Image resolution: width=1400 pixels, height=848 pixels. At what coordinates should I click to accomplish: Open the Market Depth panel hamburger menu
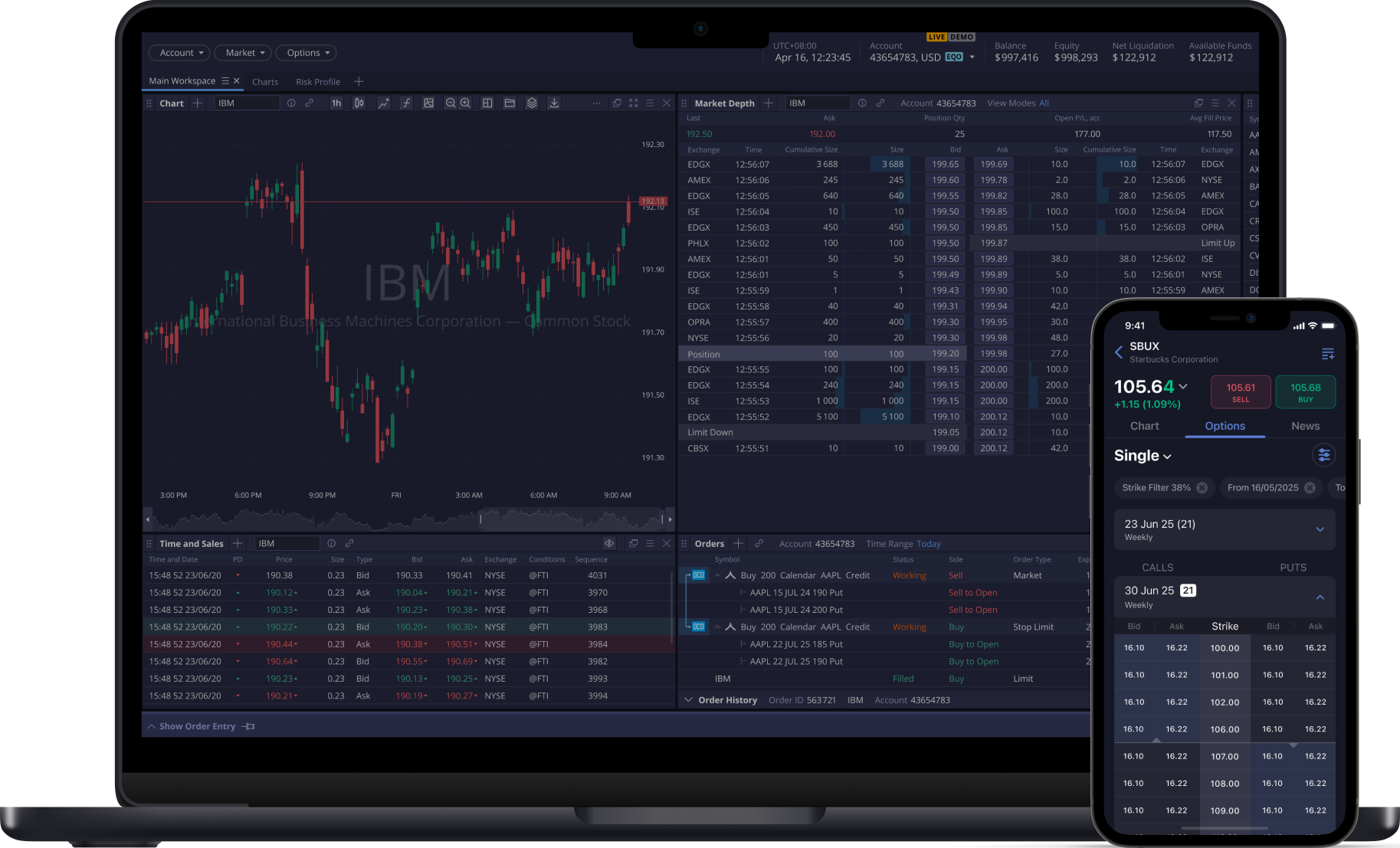pos(1215,103)
